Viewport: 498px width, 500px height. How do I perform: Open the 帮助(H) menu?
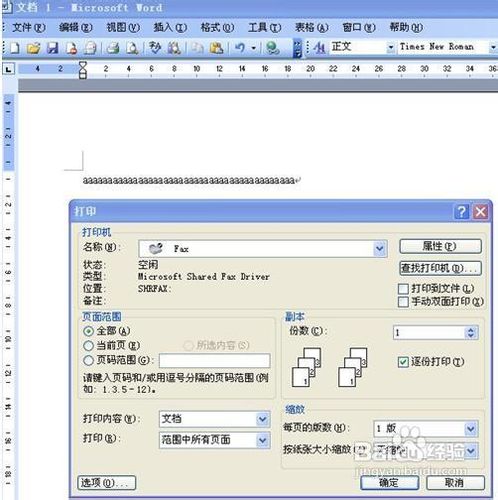pyautogui.click(x=406, y=27)
